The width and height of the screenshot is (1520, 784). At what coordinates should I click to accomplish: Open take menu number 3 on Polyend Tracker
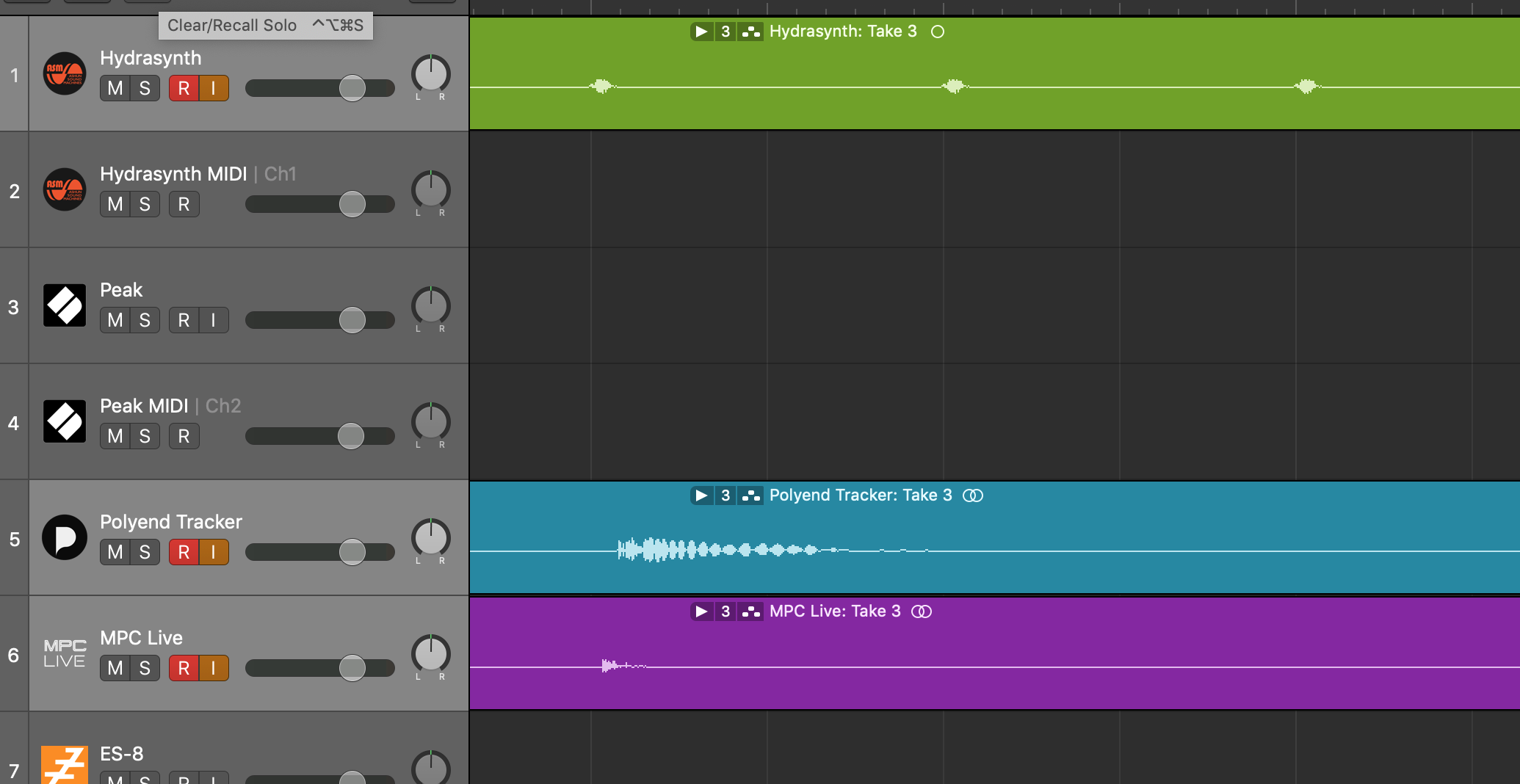[x=725, y=496]
